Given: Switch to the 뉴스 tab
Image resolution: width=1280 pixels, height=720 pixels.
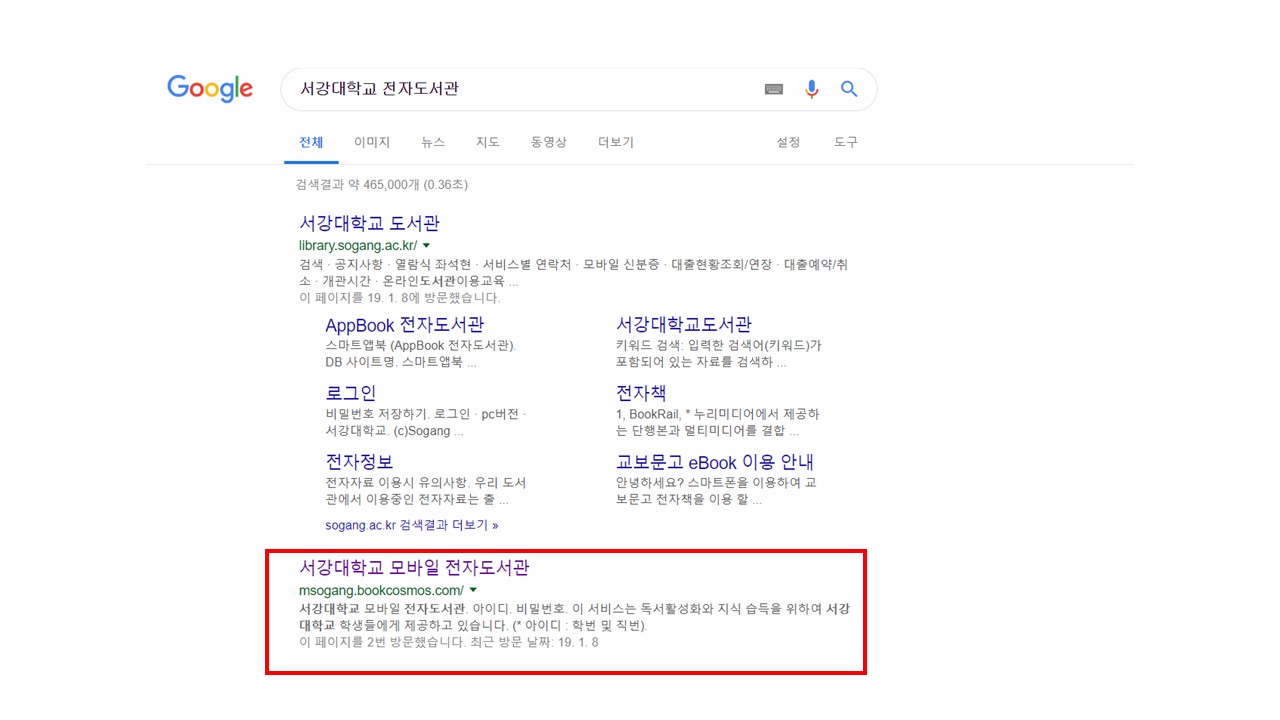Looking at the screenshot, I should [433, 142].
